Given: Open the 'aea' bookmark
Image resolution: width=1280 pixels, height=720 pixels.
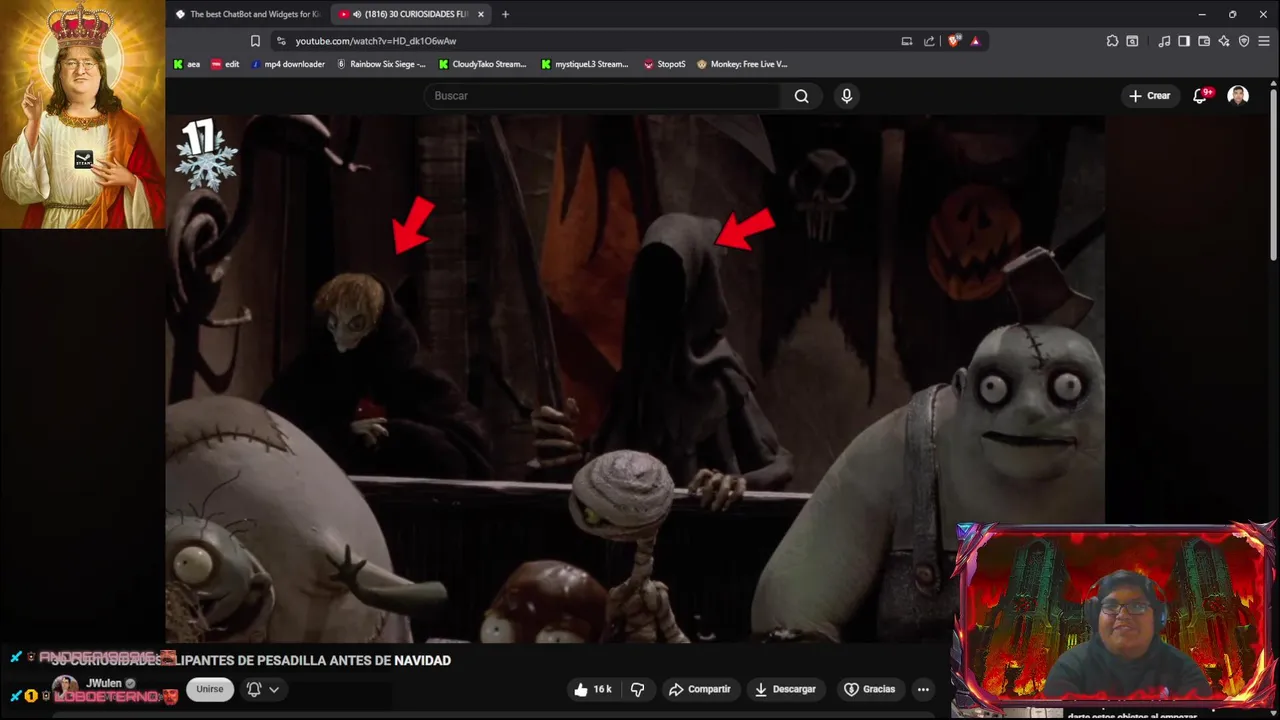Looking at the screenshot, I should pos(187,64).
